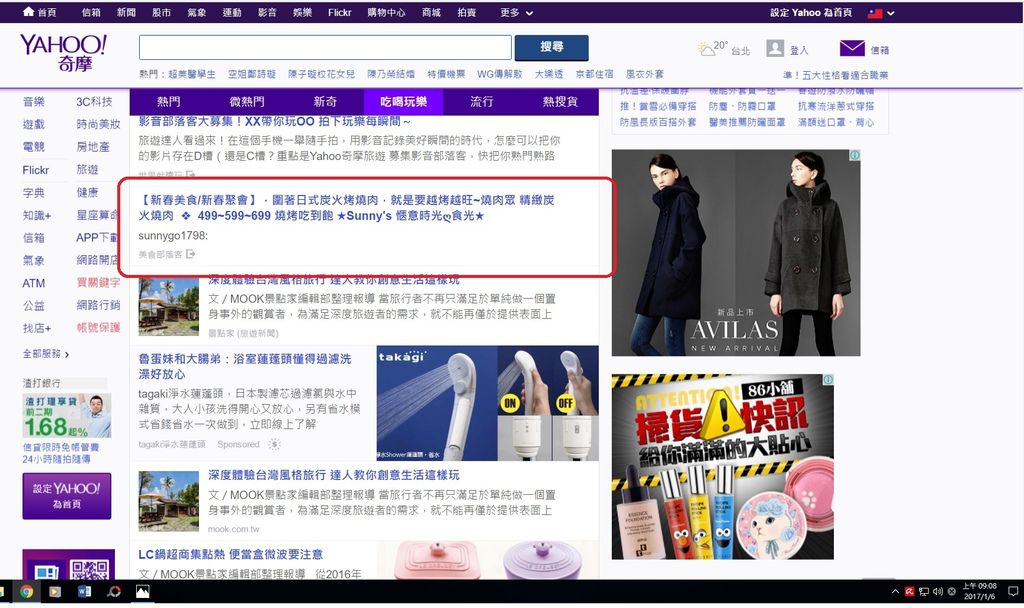Open the 新春美食/新春聚會 article headline
The image size is (1024, 608).
pyautogui.click(x=346, y=208)
